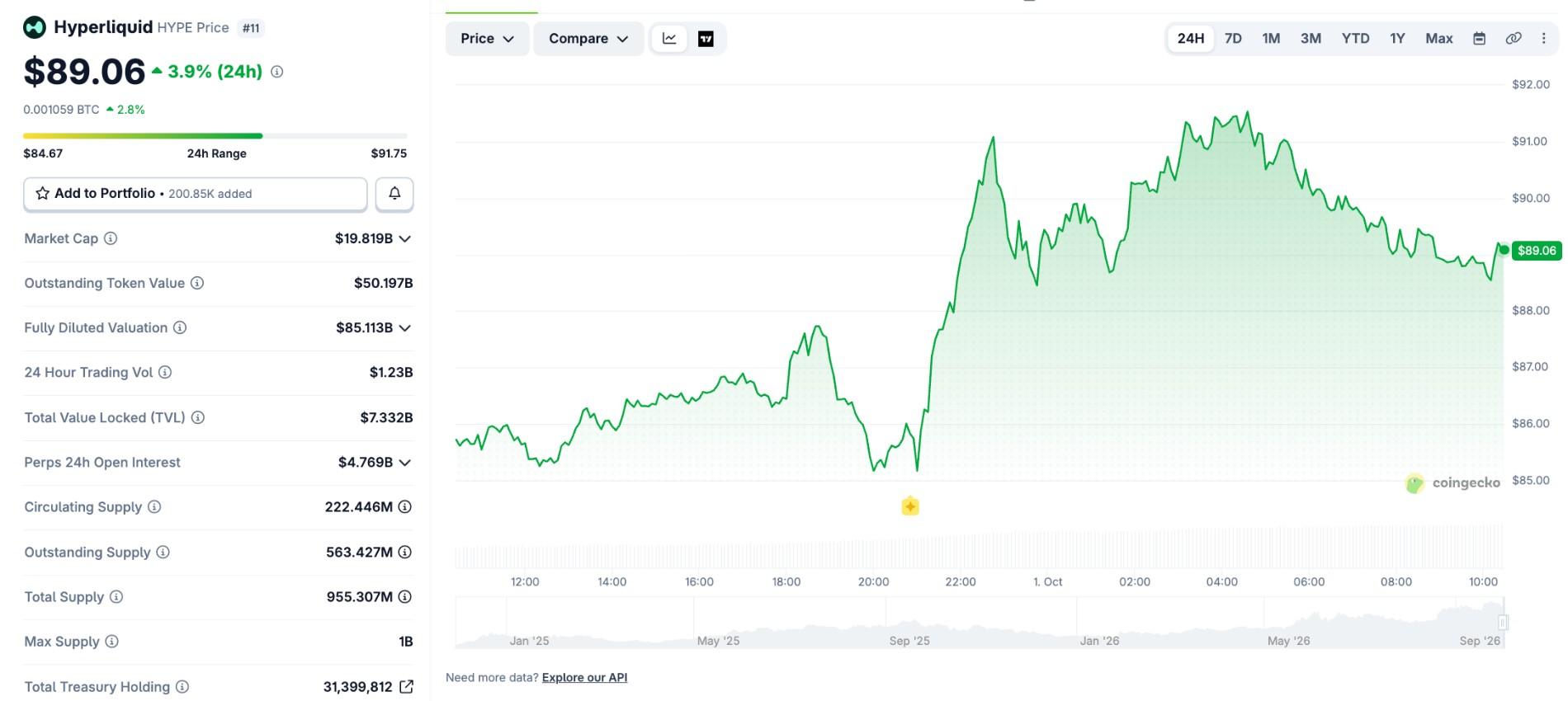
Task: Open the Explore our API link
Action: coord(584,677)
